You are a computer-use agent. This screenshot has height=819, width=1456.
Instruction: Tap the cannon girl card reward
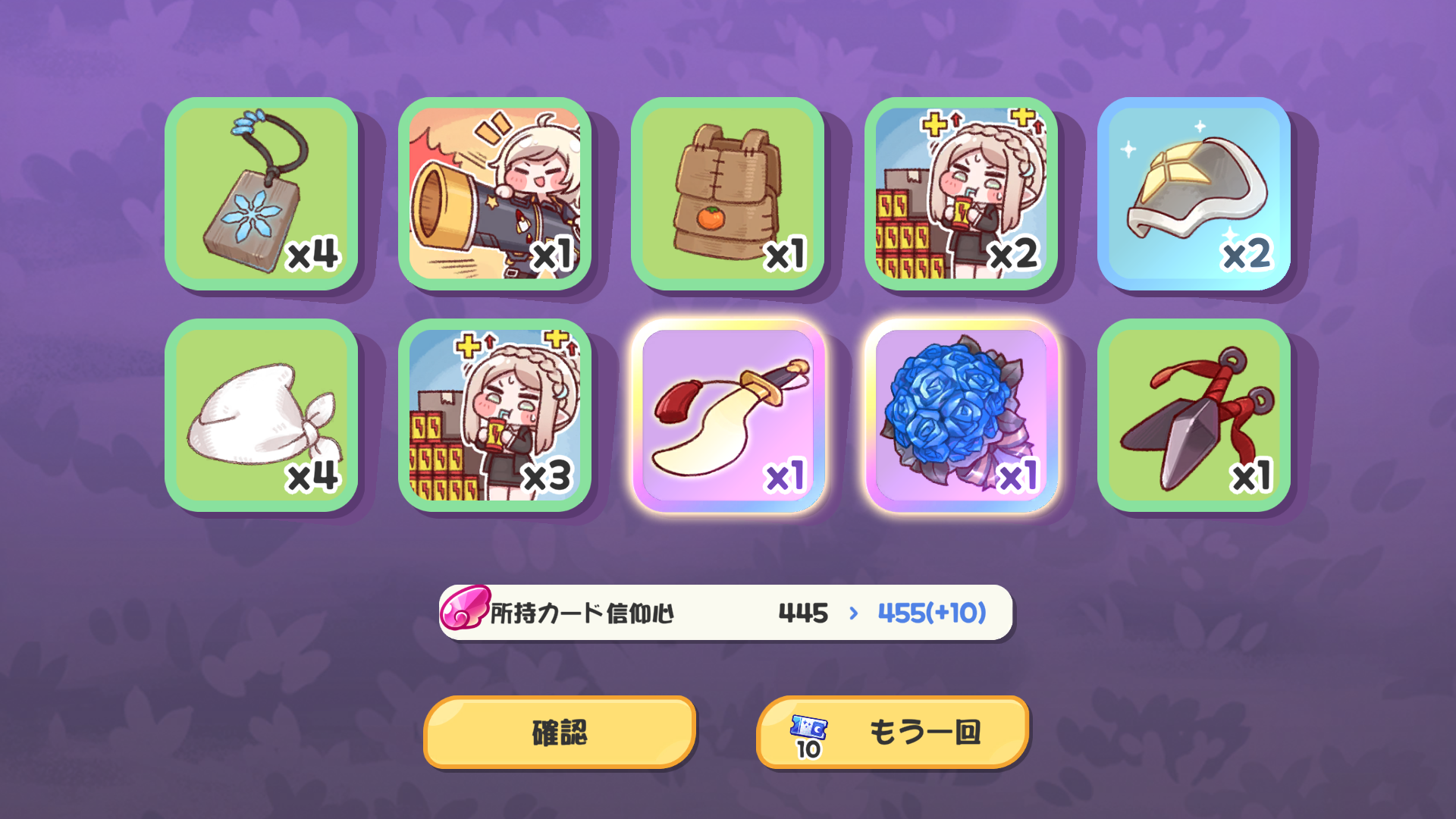point(494,193)
